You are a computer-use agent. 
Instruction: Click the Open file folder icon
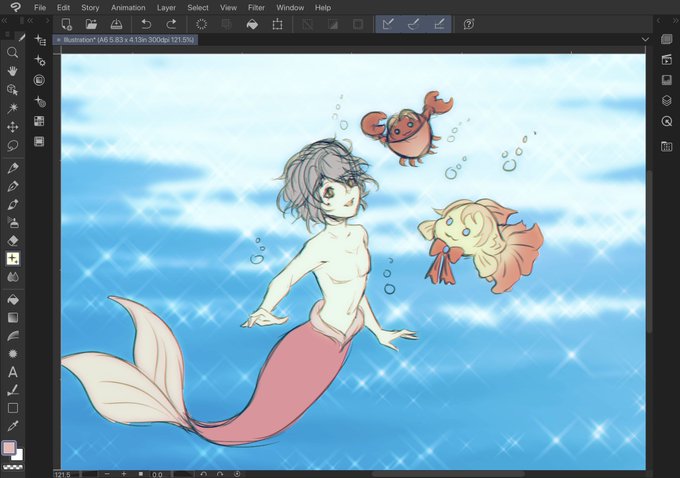[91, 24]
